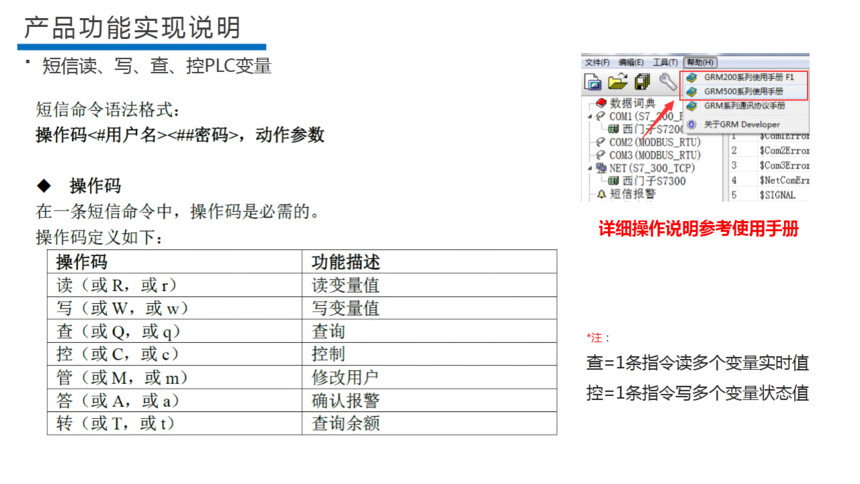This screenshot has height=484, width=860.
Task: Click the $SIGNAL row in the variable list
Action: [x=769, y=195]
